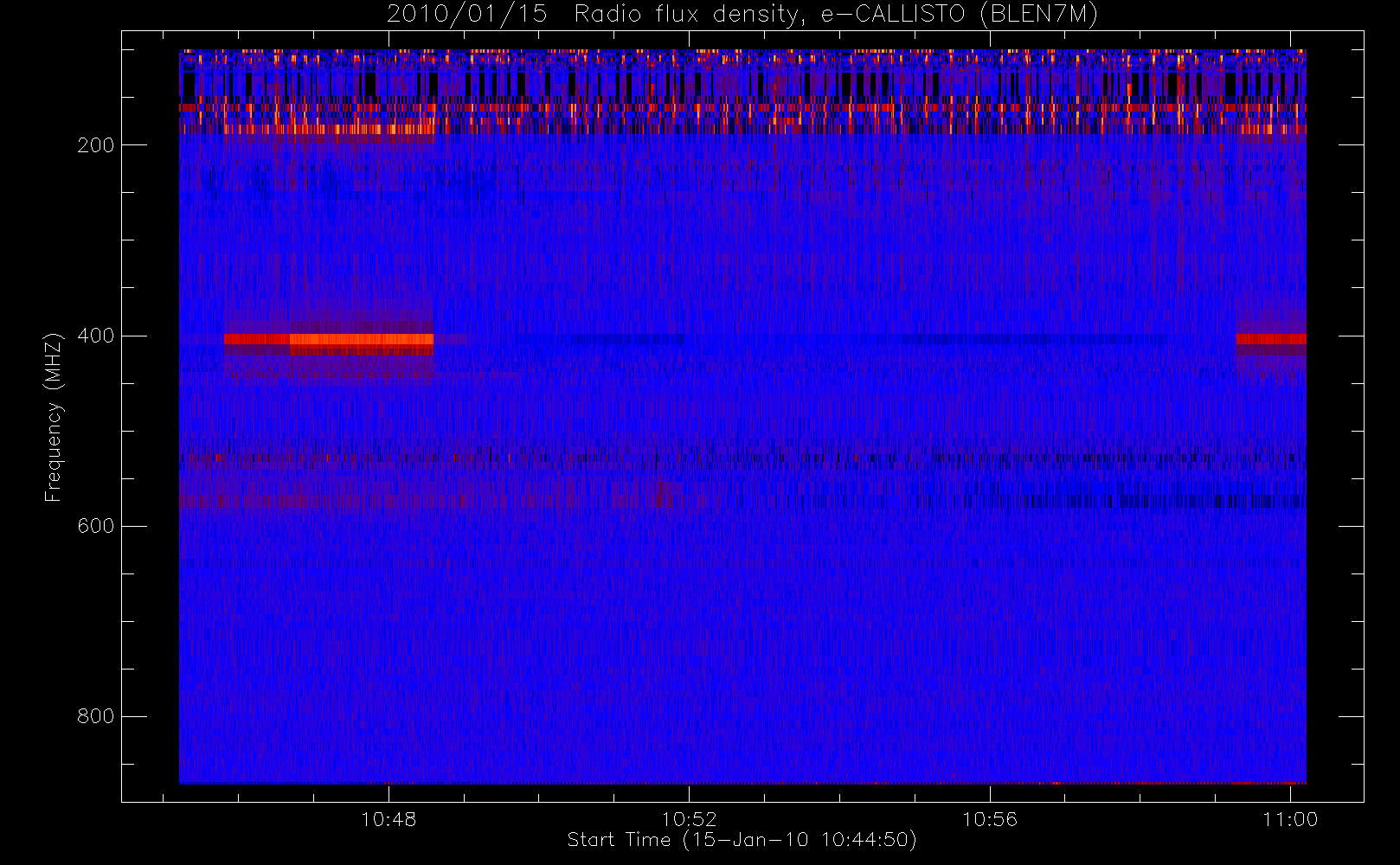
Task: Click the 11:00 time tick label
Action: (1290, 819)
